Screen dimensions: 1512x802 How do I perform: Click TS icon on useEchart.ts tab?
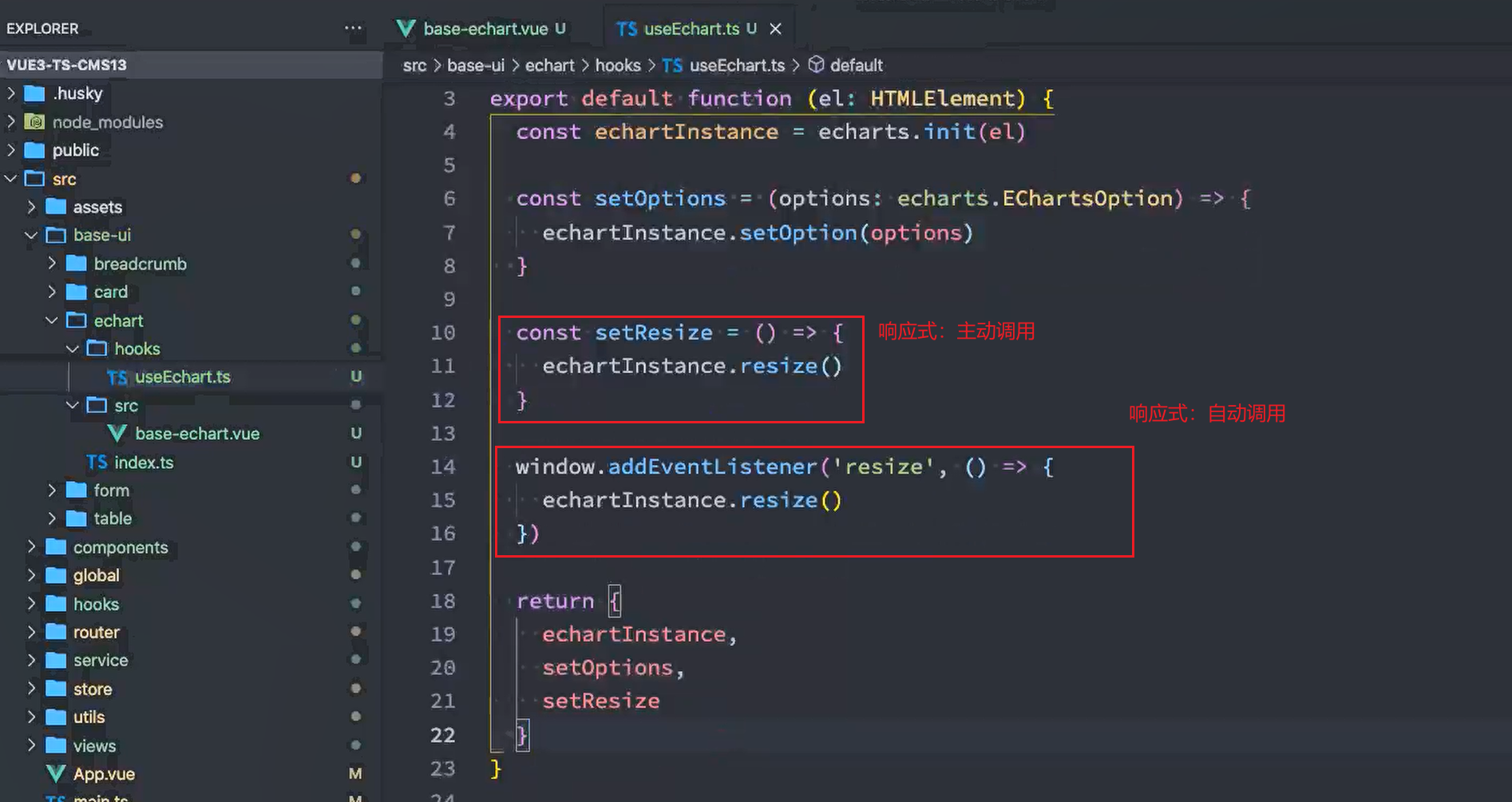click(627, 29)
